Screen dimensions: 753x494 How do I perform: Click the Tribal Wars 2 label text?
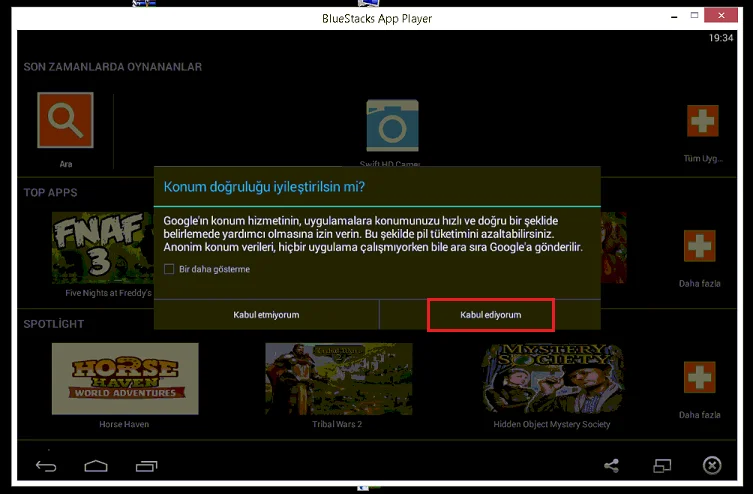[x=337, y=424]
